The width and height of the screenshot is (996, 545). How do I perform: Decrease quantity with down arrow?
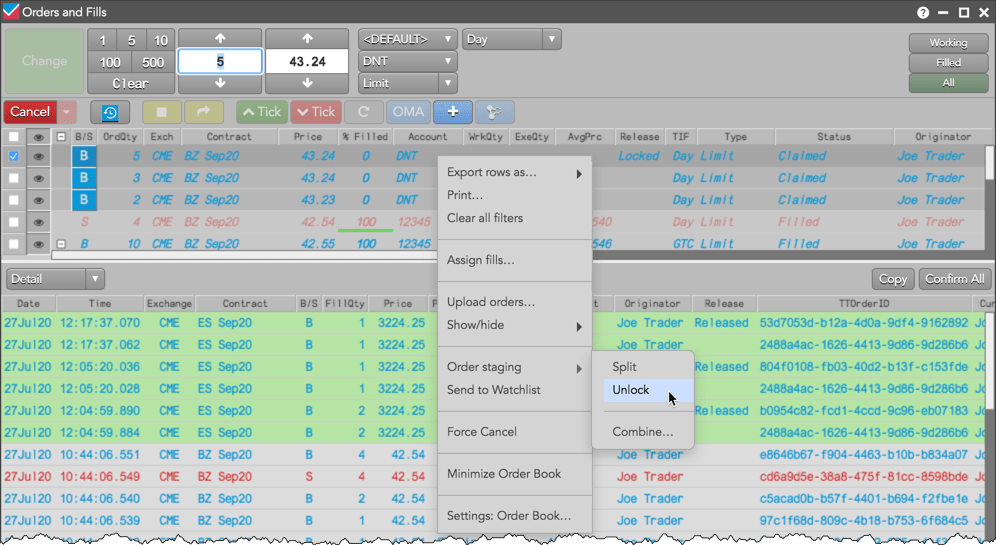point(220,83)
